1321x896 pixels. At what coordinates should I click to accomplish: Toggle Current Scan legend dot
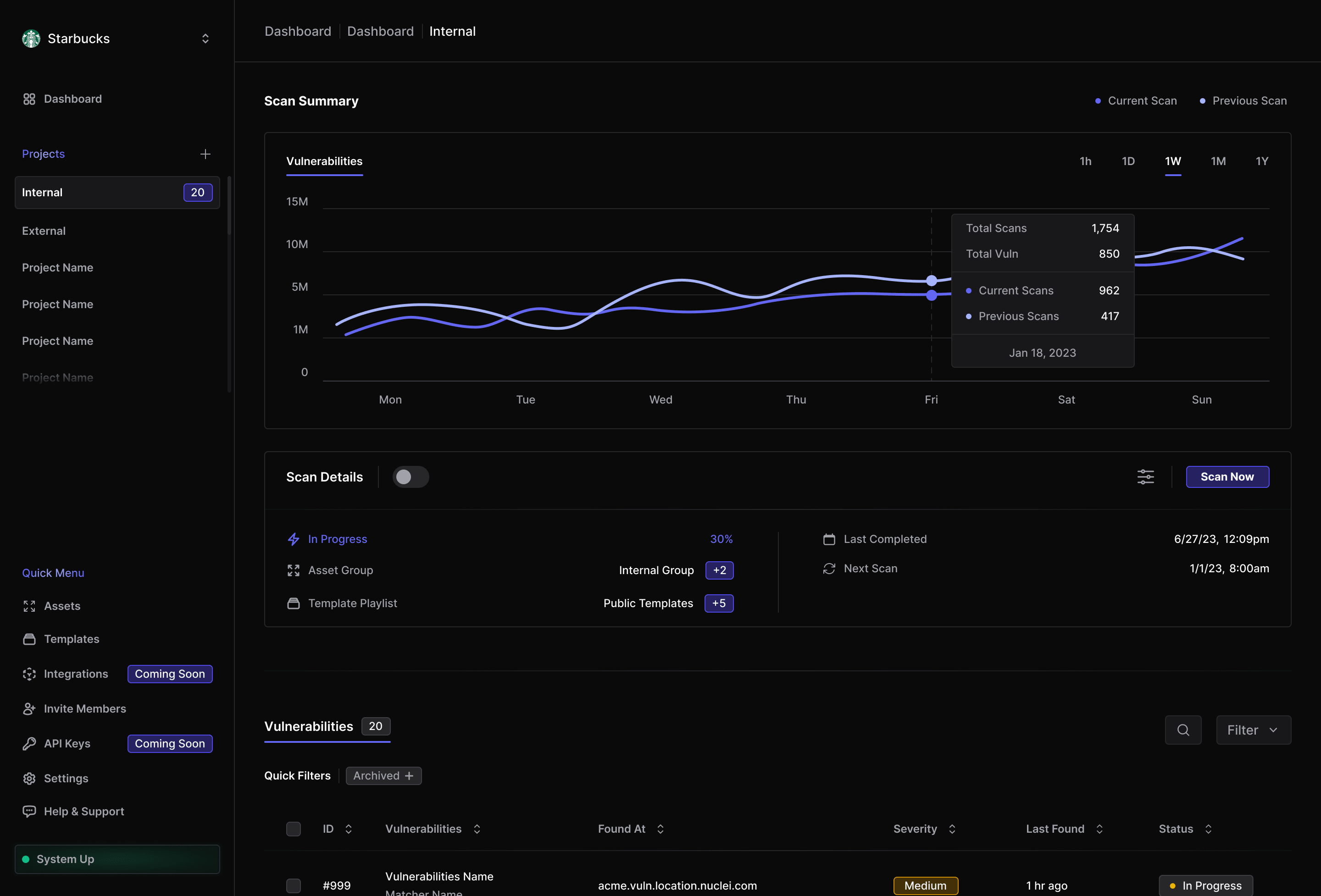1098,100
